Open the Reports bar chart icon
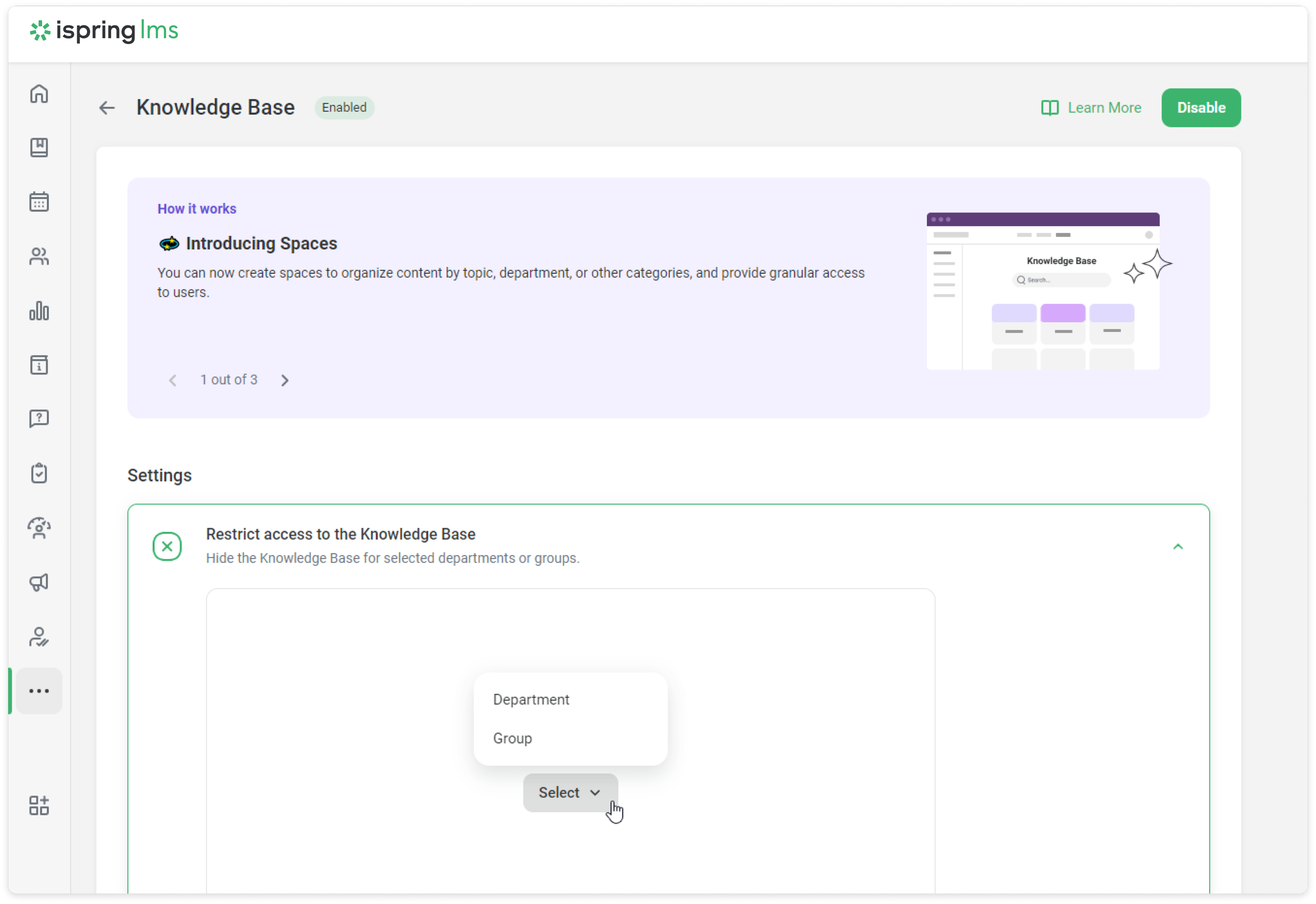The image size is (1316, 904). pyautogui.click(x=39, y=311)
